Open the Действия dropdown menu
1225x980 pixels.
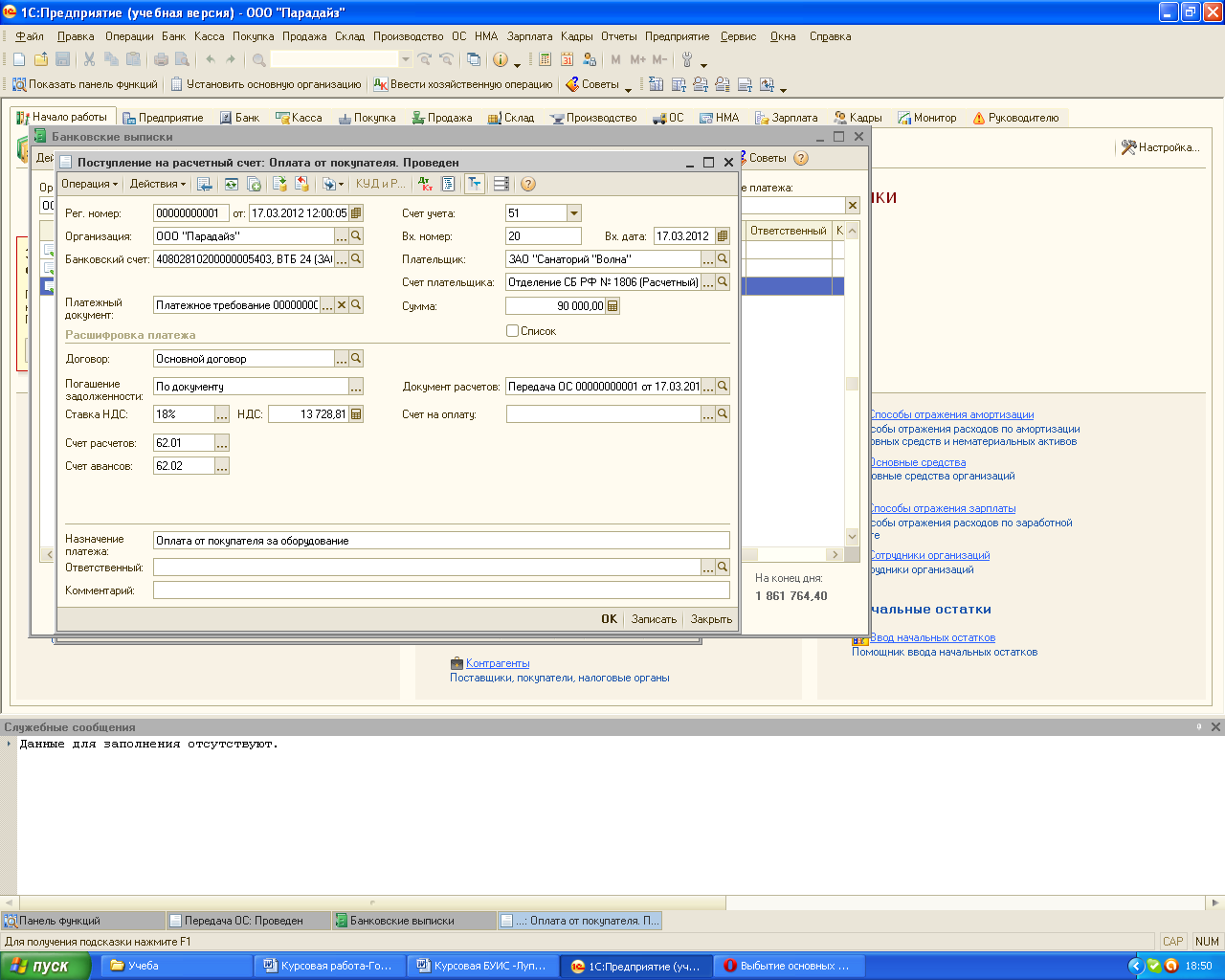point(158,184)
